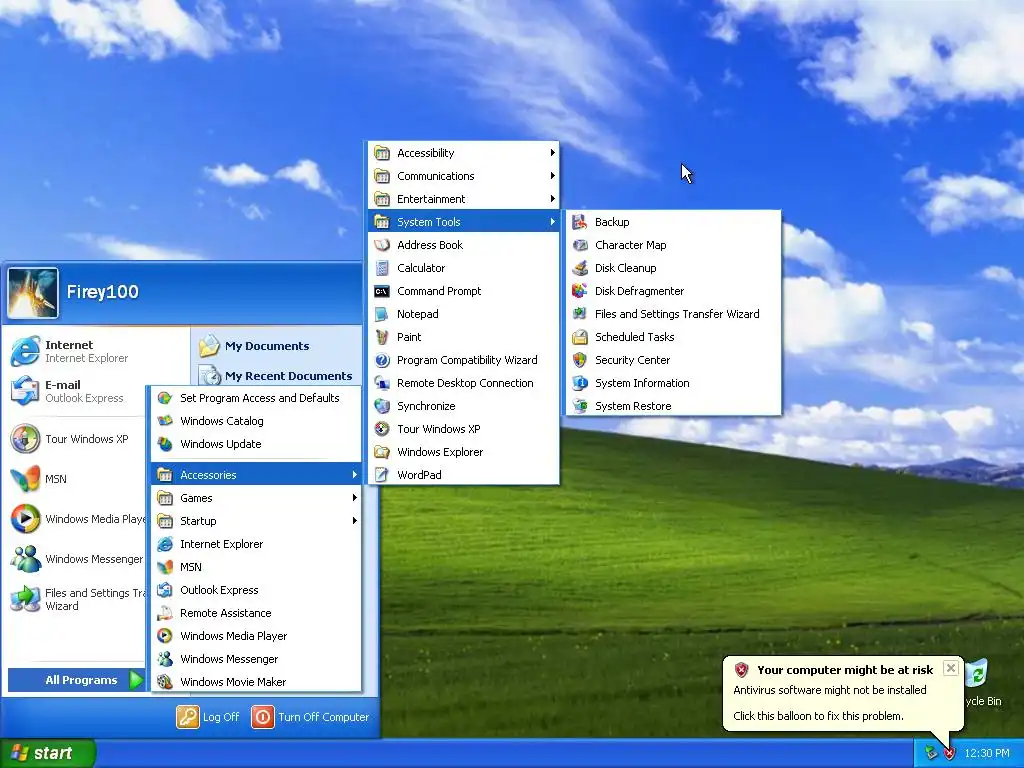Click the Firey100 user picture
This screenshot has height=768, width=1024.
coord(33,293)
